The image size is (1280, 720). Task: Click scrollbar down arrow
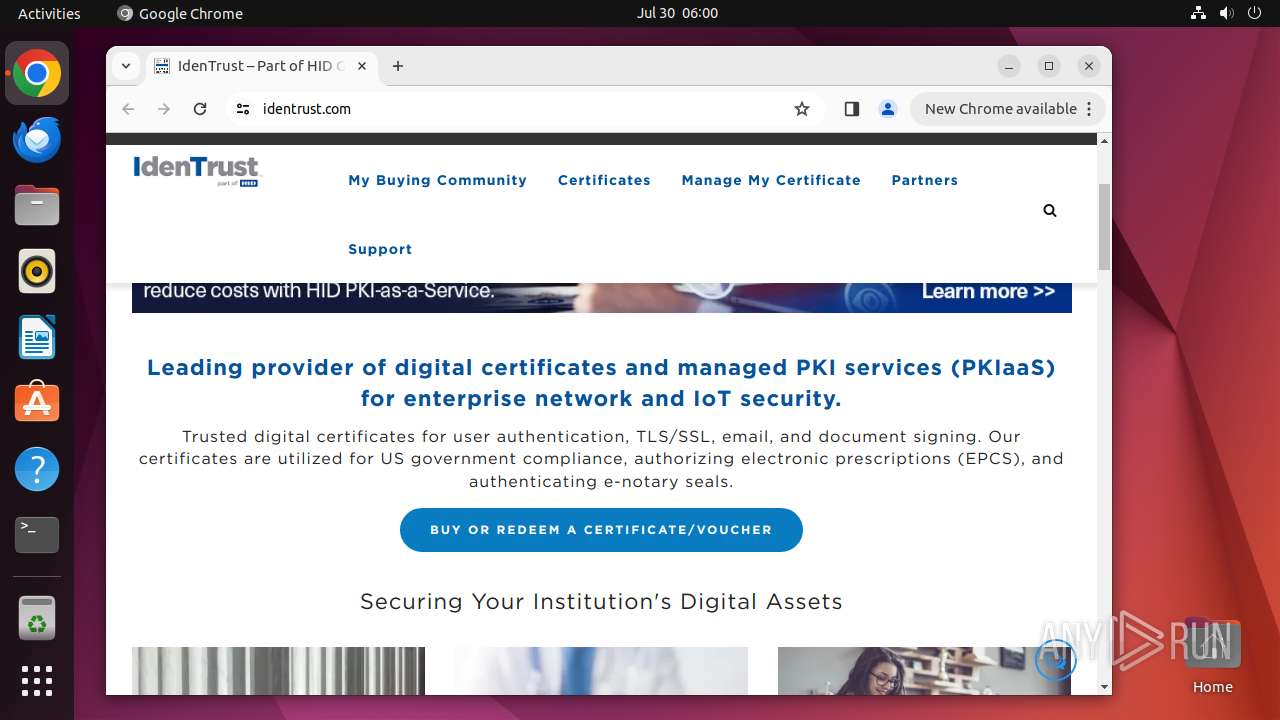click(x=1104, y=687)
